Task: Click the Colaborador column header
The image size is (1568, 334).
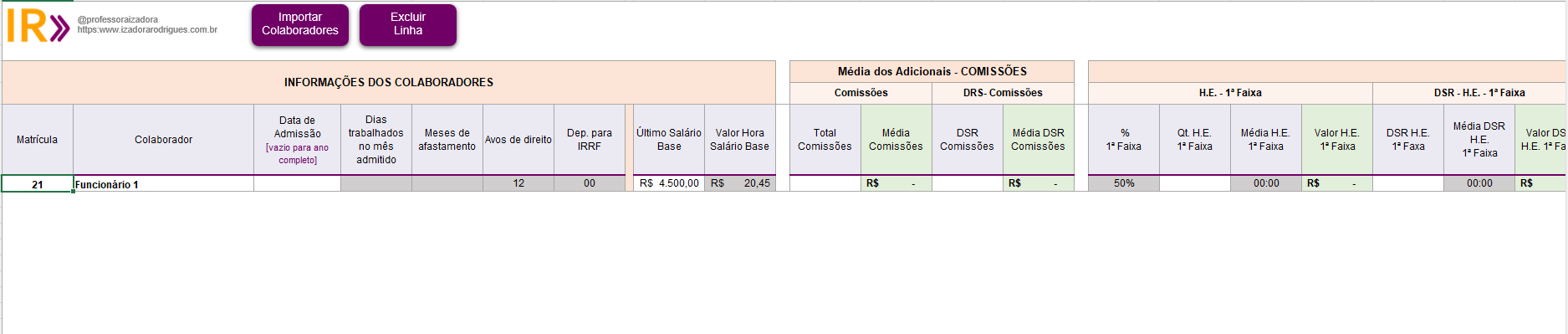Action: tap(164, 140)
